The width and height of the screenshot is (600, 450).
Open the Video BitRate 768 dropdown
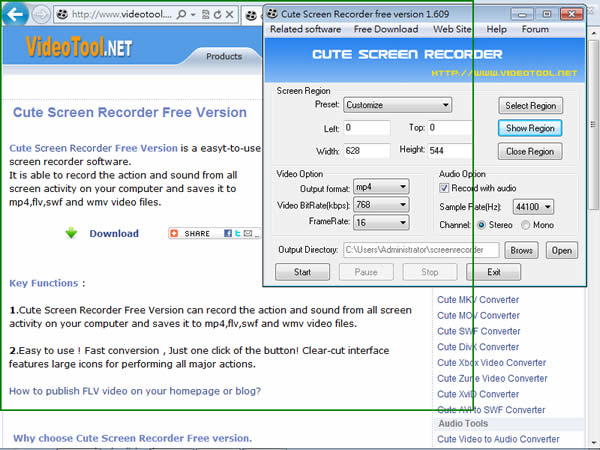point(381,205)
